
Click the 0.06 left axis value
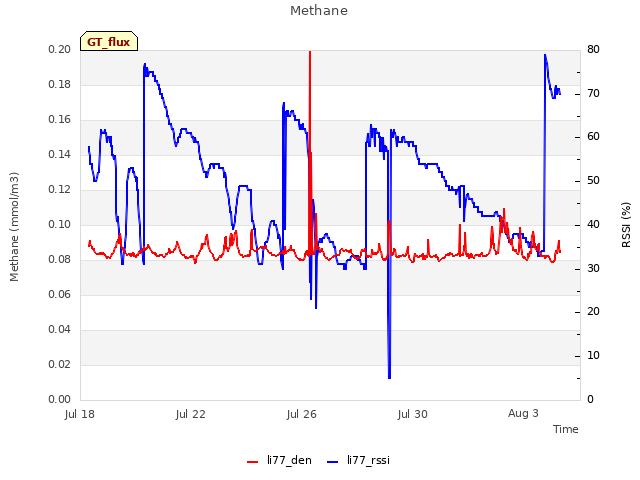[60, 295]
